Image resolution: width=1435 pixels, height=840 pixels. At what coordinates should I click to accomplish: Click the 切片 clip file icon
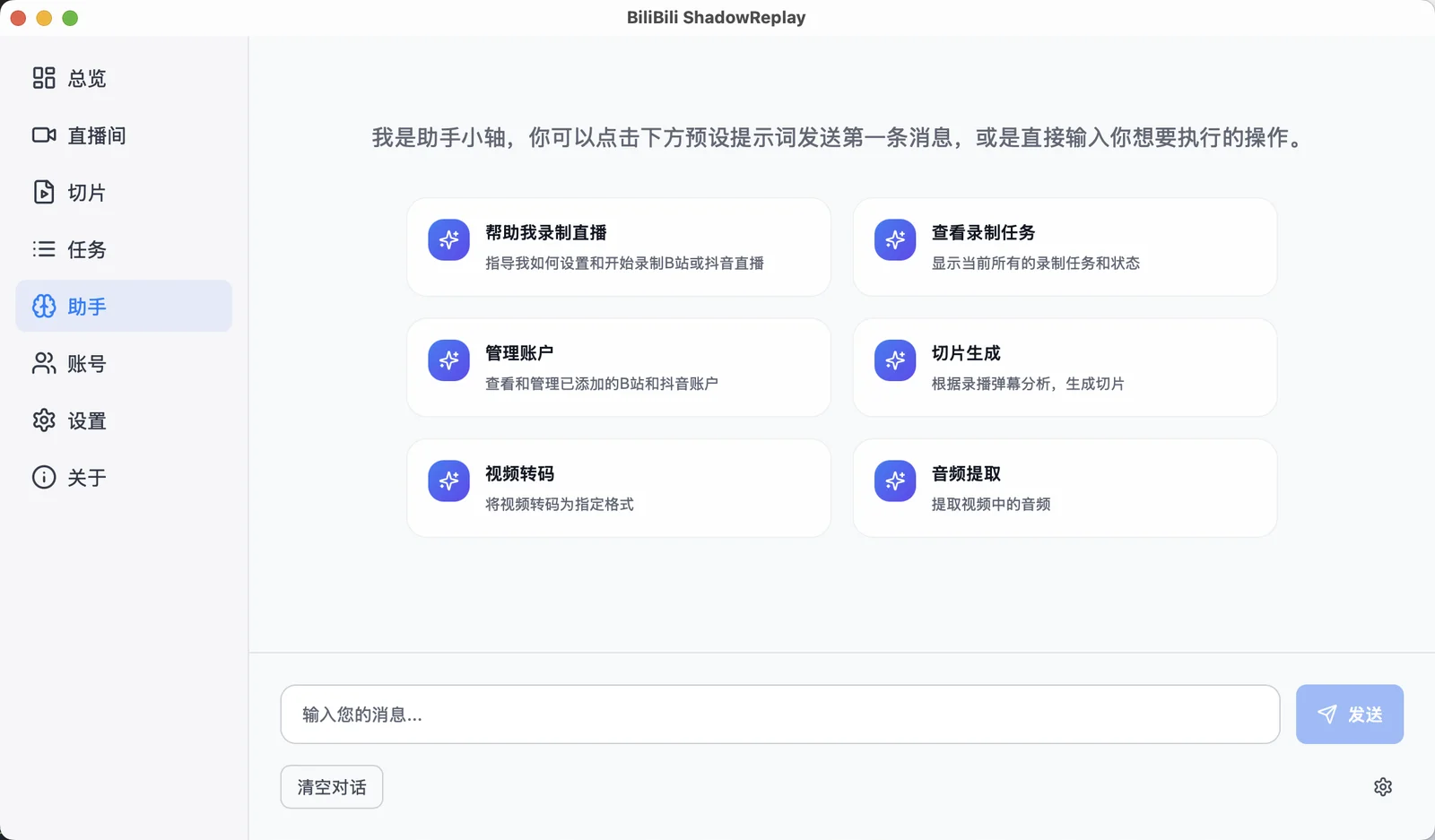tap(44, 192)
